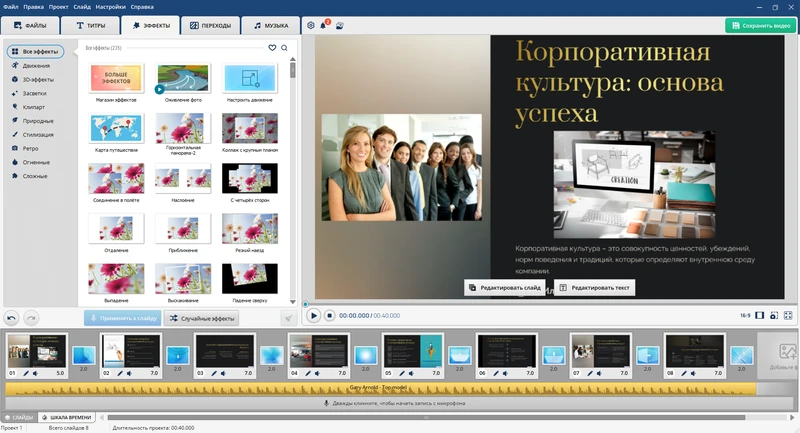Click the sound icon on slide 07
800x433 pixels.
[599, 373]
